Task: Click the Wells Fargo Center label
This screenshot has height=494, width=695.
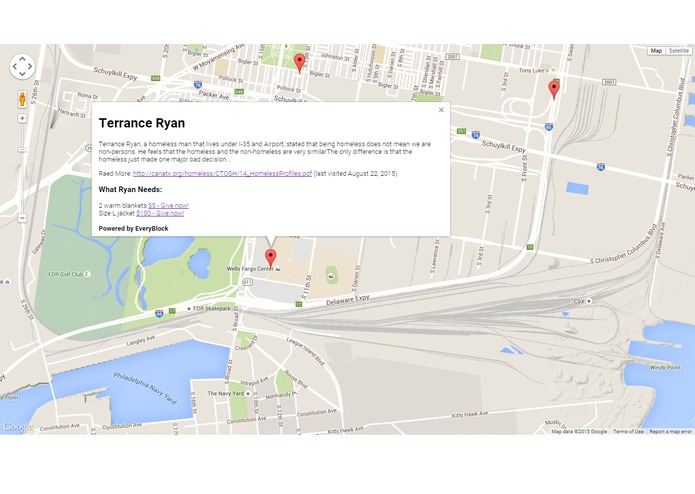Action: (x=250, y=269)
